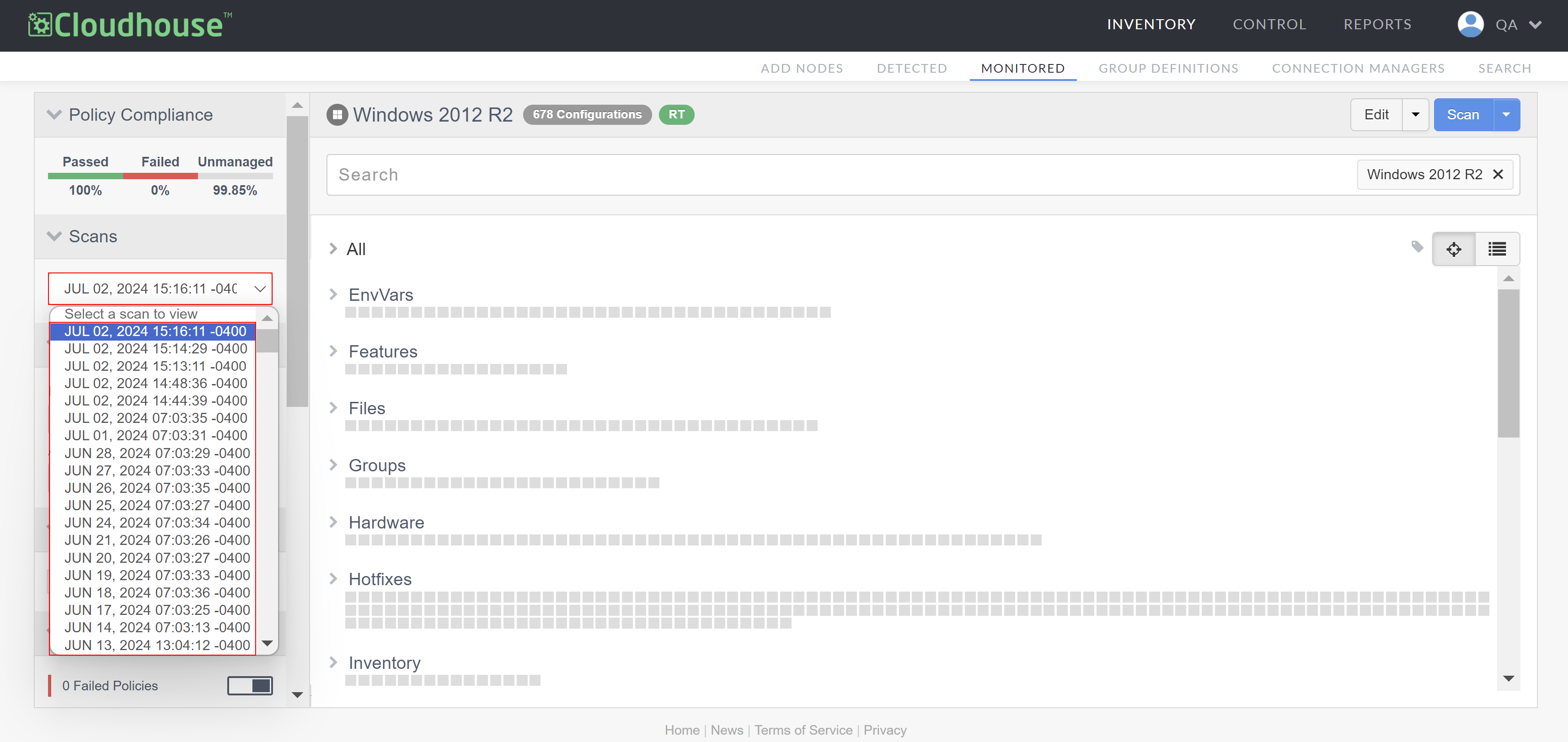Select scan JUL 02, 2024 15:14:29 -0400
Image resolution: width=1568 pixels, height=742 pixels.
(x=153, y=349)
